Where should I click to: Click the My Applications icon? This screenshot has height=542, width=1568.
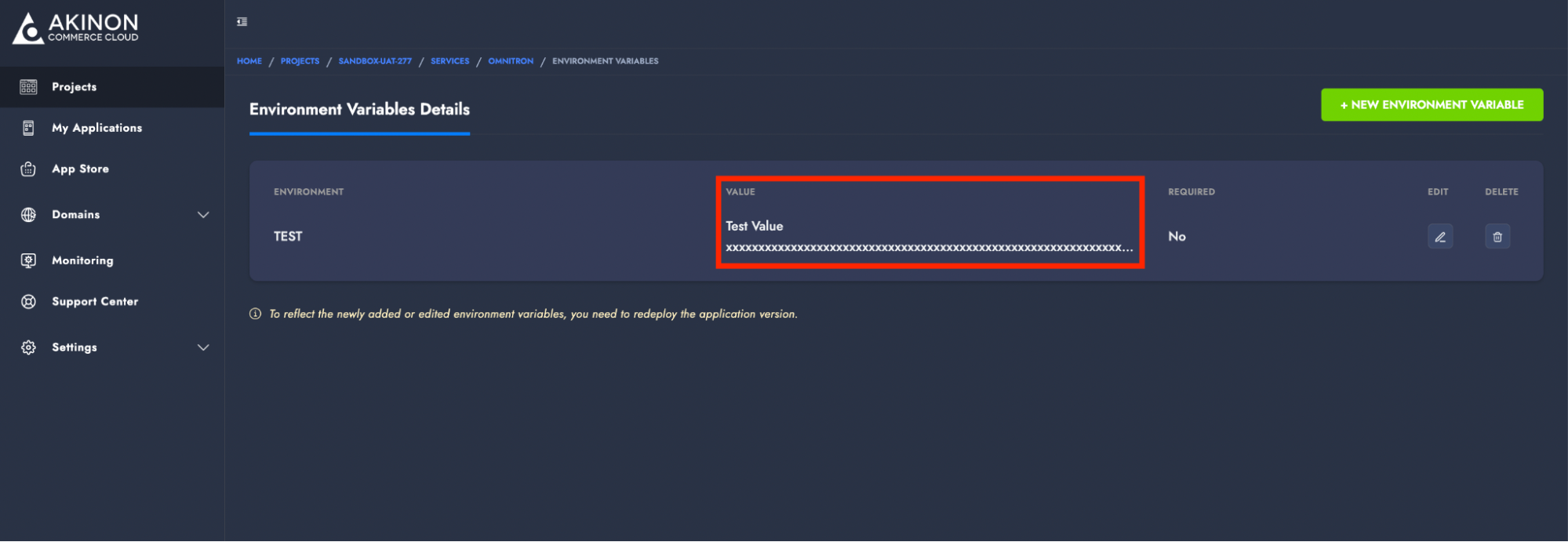28,128
